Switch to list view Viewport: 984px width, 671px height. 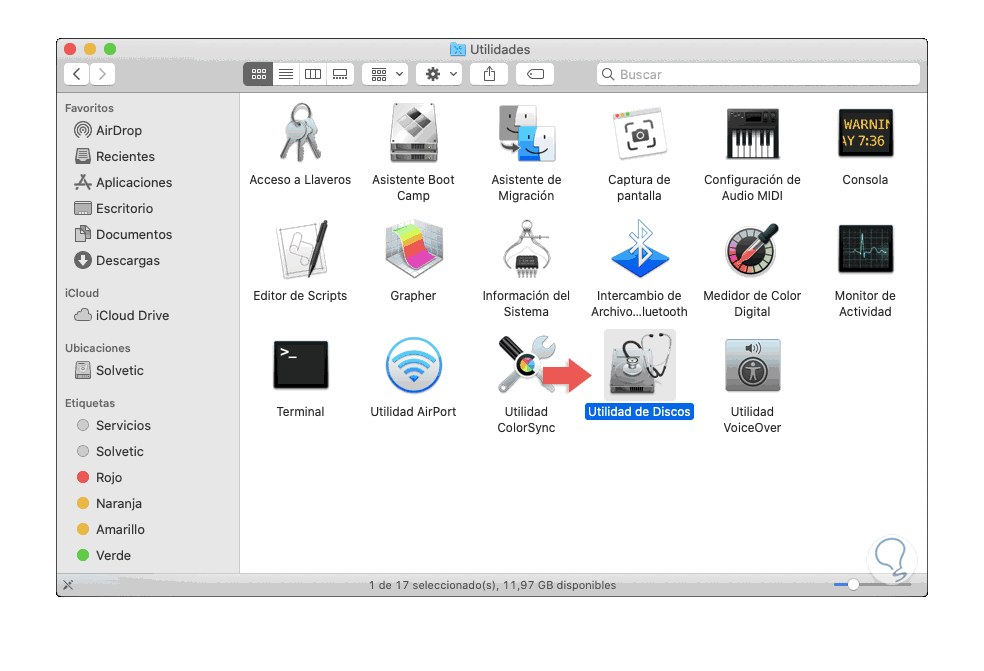coord(286,74)
